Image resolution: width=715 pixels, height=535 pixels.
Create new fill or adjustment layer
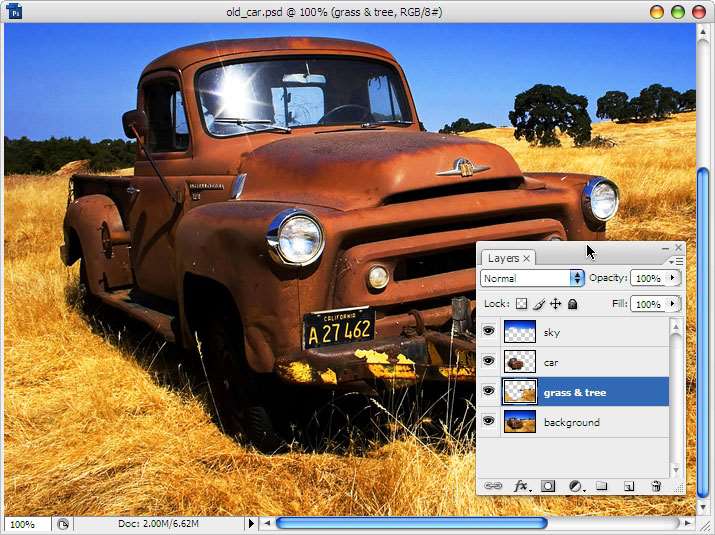(576, 485)
